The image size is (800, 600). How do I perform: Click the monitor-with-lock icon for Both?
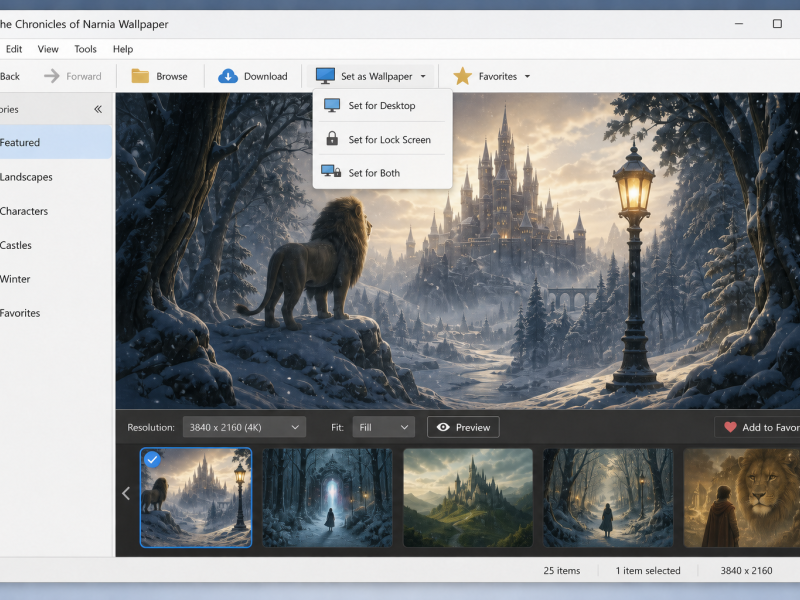[x=331, y=171]
